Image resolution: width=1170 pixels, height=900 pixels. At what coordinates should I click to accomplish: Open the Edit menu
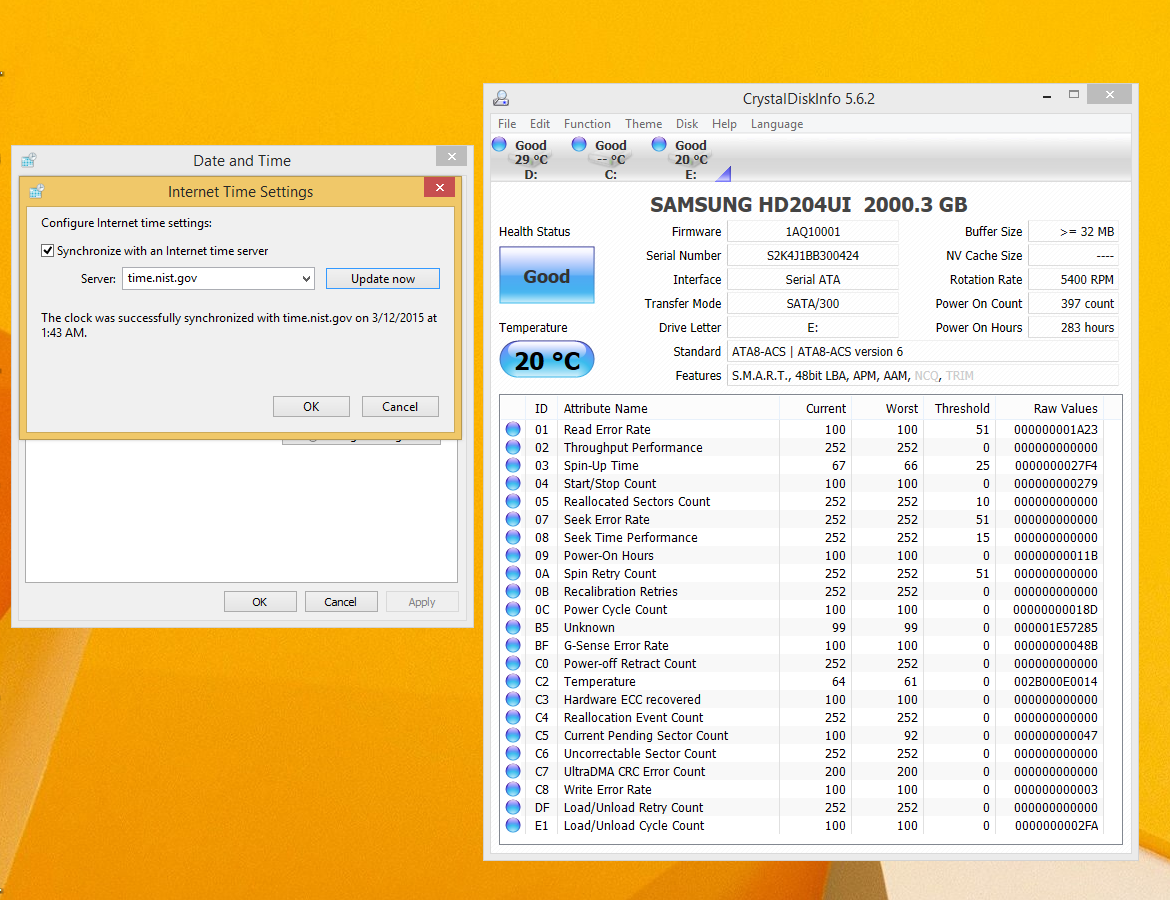(539, 124)
